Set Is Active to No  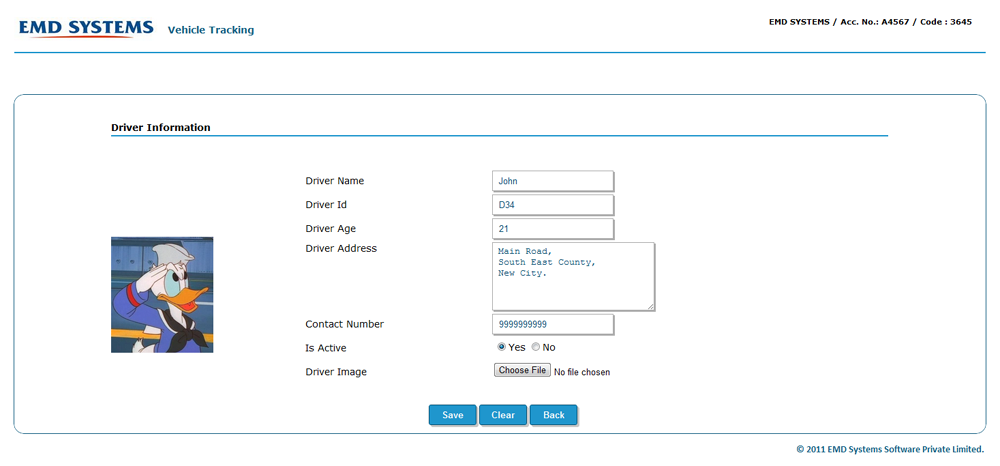(536, 347)
